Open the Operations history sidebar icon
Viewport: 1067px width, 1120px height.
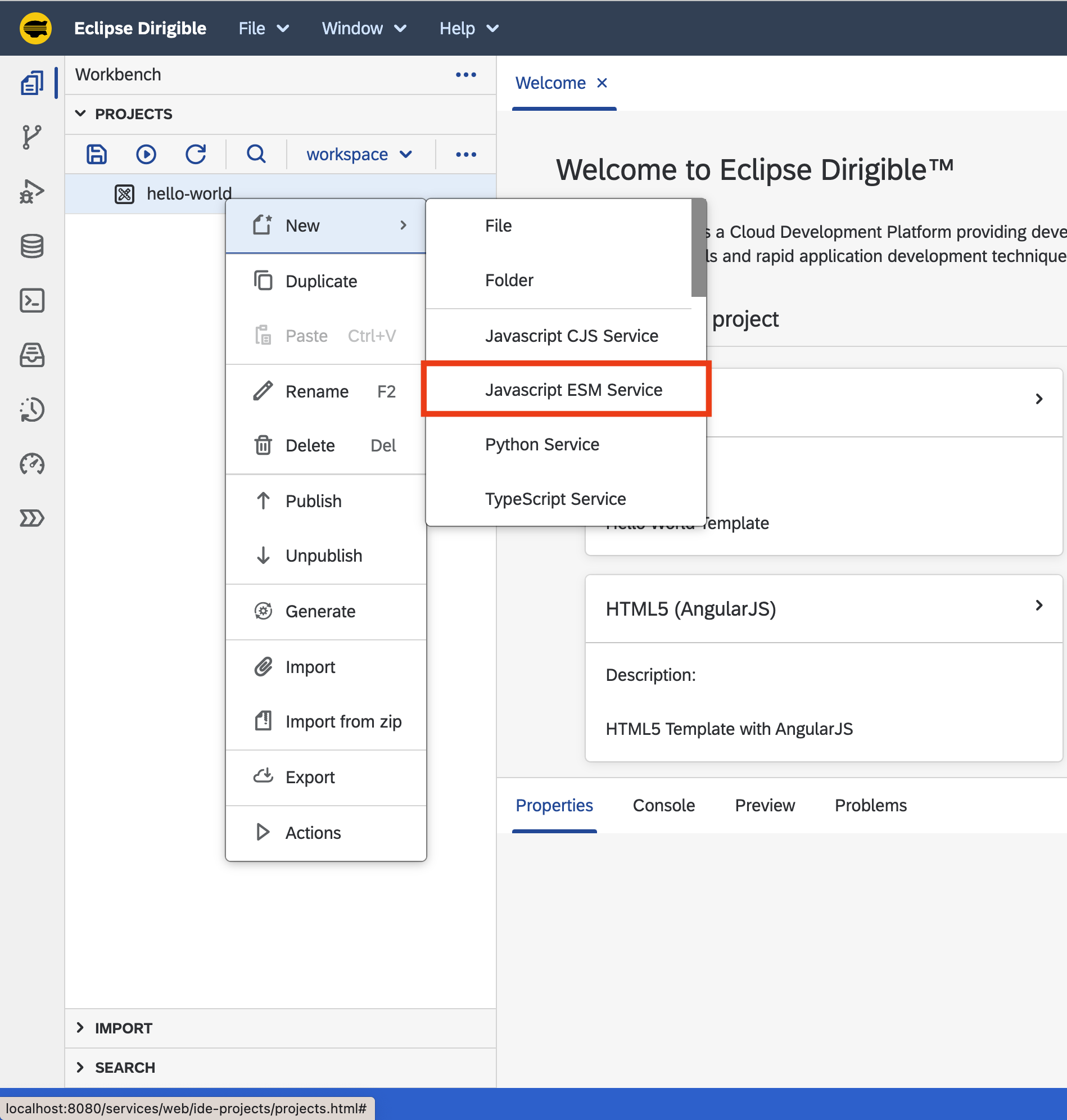click(x=32, y=409)
